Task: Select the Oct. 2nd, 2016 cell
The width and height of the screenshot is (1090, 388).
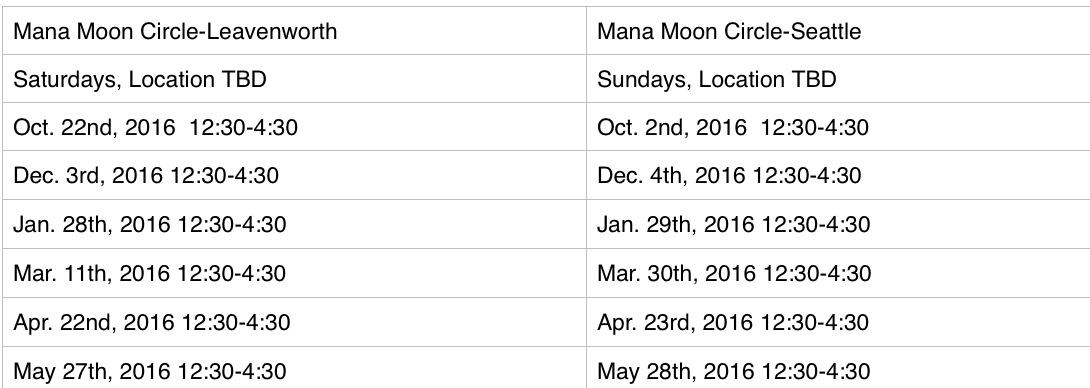Action: coord(838,127)
